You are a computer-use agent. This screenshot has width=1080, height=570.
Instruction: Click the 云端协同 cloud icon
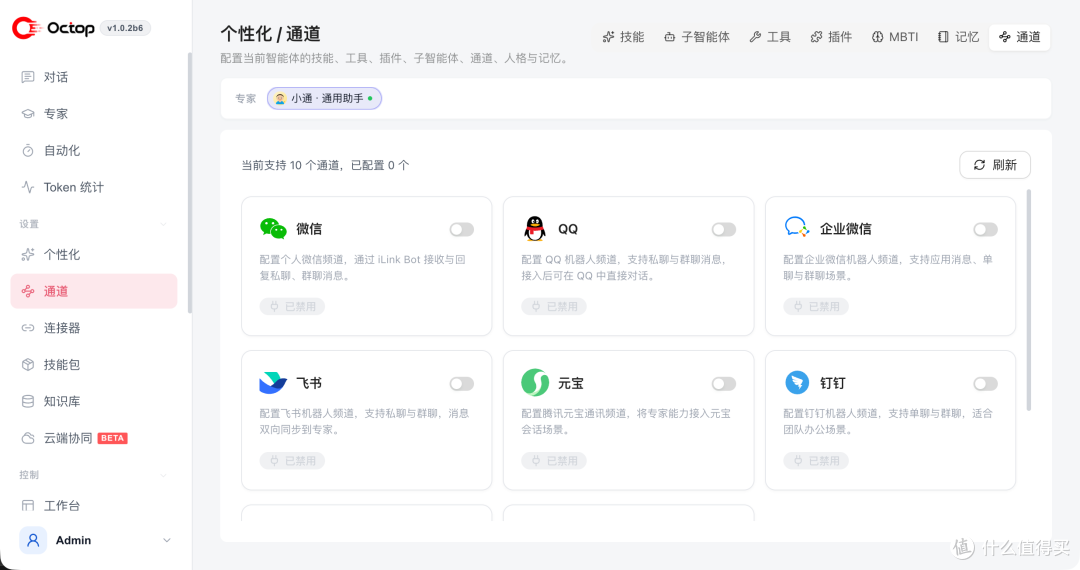[28, 438]
